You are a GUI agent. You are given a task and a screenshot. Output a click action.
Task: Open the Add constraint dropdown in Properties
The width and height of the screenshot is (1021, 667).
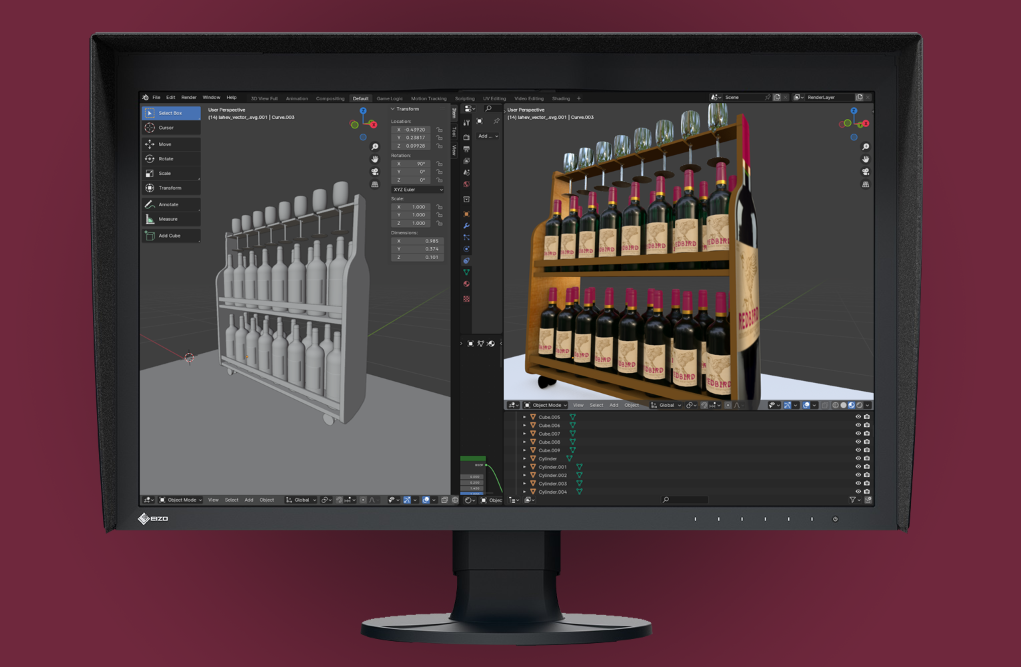click(488, 136)
